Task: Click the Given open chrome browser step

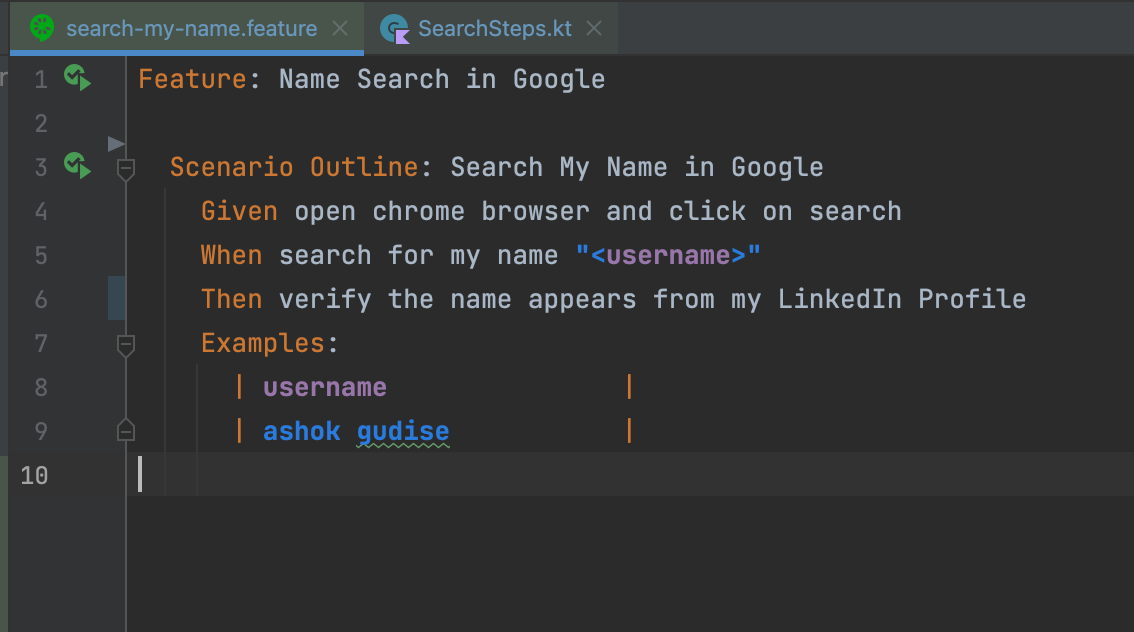Action: 550,211
